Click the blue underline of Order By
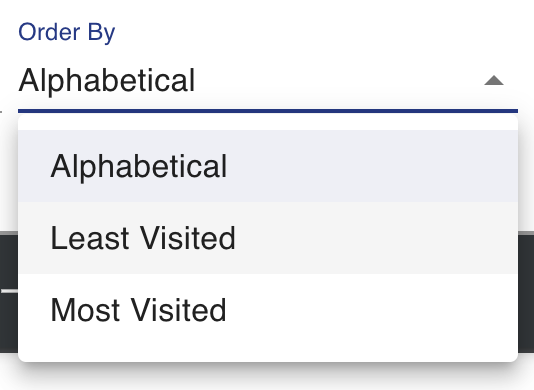This screenshot has height=390, width=534. [268, 111]
